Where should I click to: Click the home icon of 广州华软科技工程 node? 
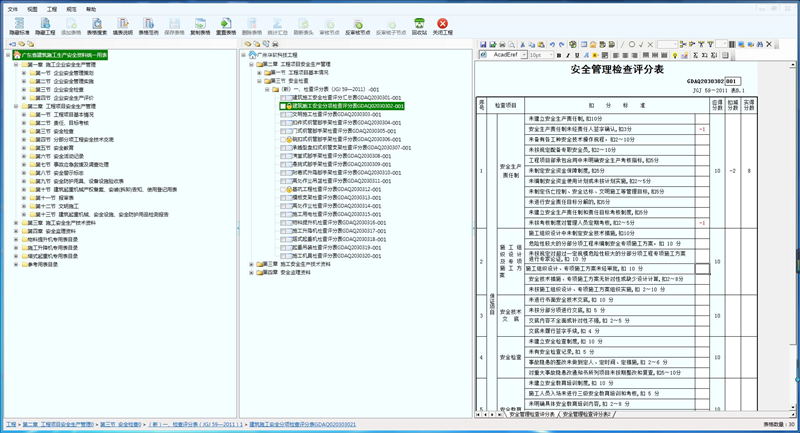252,55
